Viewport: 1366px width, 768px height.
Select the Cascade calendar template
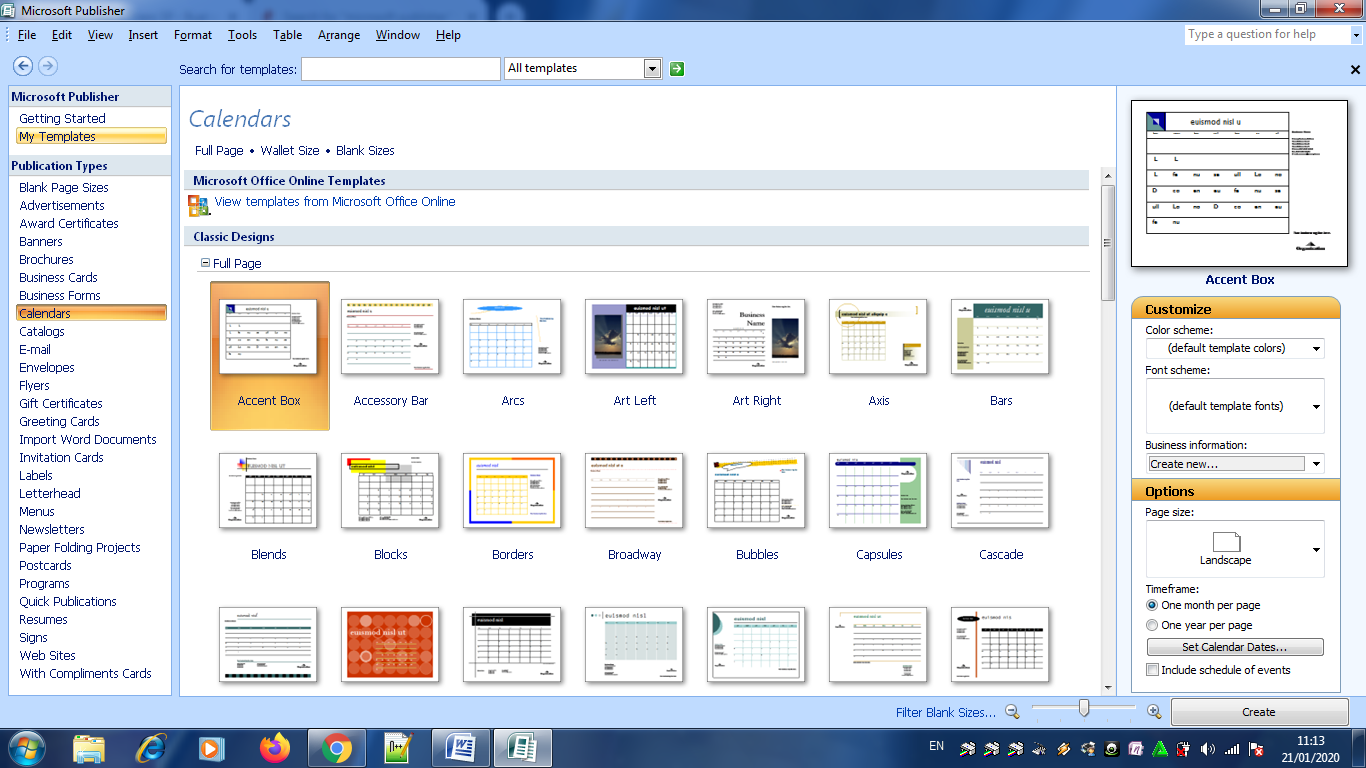[x=1000, y=508]
